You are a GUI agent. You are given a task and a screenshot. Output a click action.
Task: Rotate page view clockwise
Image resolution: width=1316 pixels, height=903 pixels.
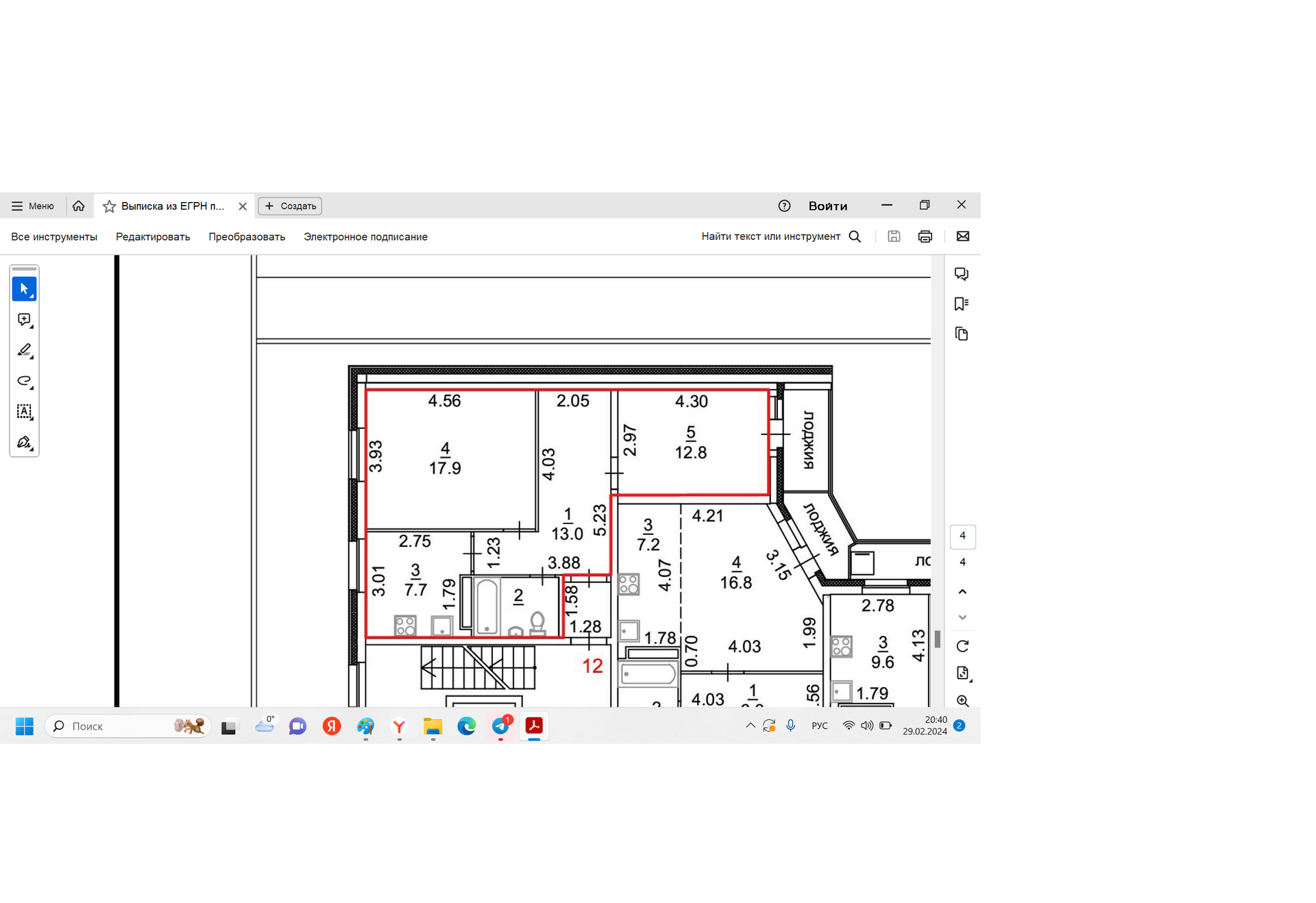[962, 645]
